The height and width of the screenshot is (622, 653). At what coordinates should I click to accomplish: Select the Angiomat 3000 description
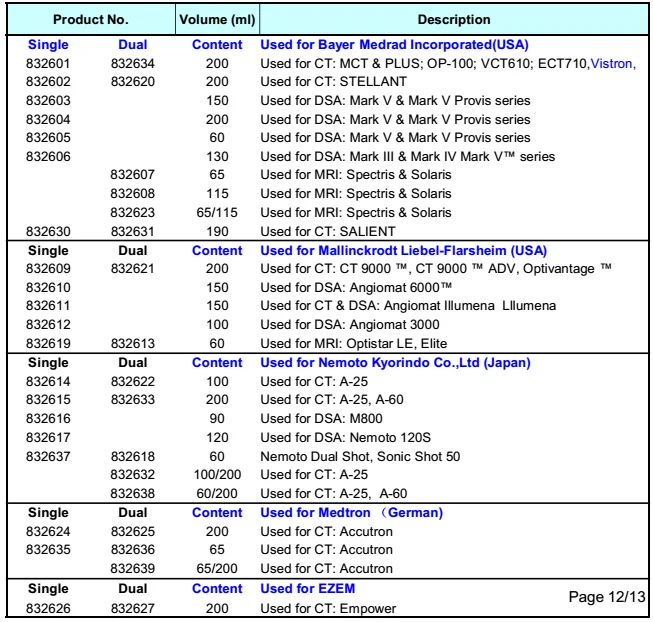[350, 325]
